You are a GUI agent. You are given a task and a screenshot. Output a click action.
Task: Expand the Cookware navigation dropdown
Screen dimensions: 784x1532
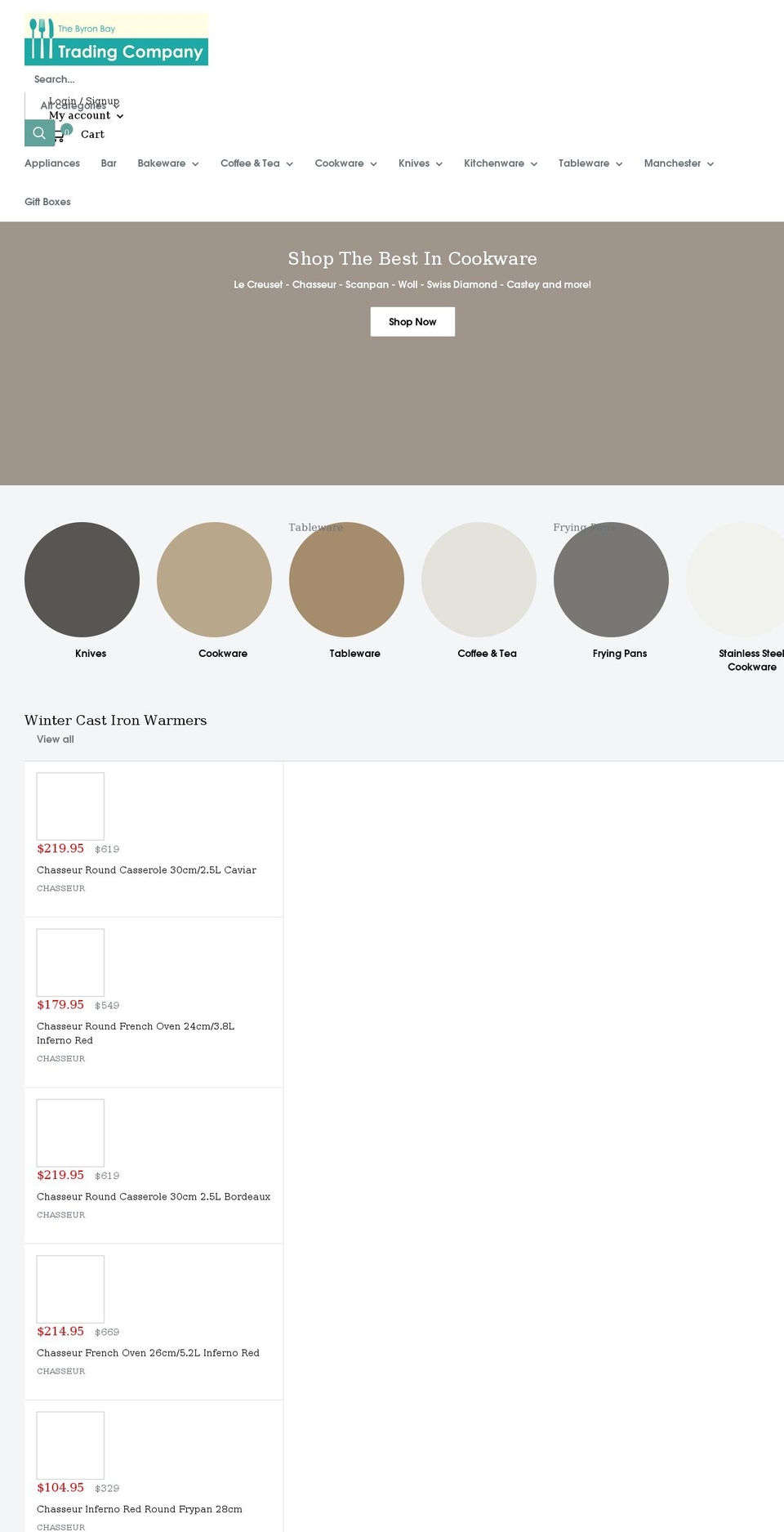pyautogui.click(x=346, y=163)
